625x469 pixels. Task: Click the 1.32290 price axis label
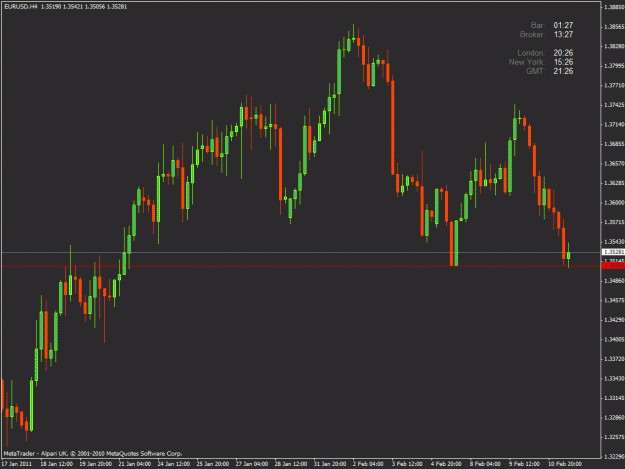[614, 457]
